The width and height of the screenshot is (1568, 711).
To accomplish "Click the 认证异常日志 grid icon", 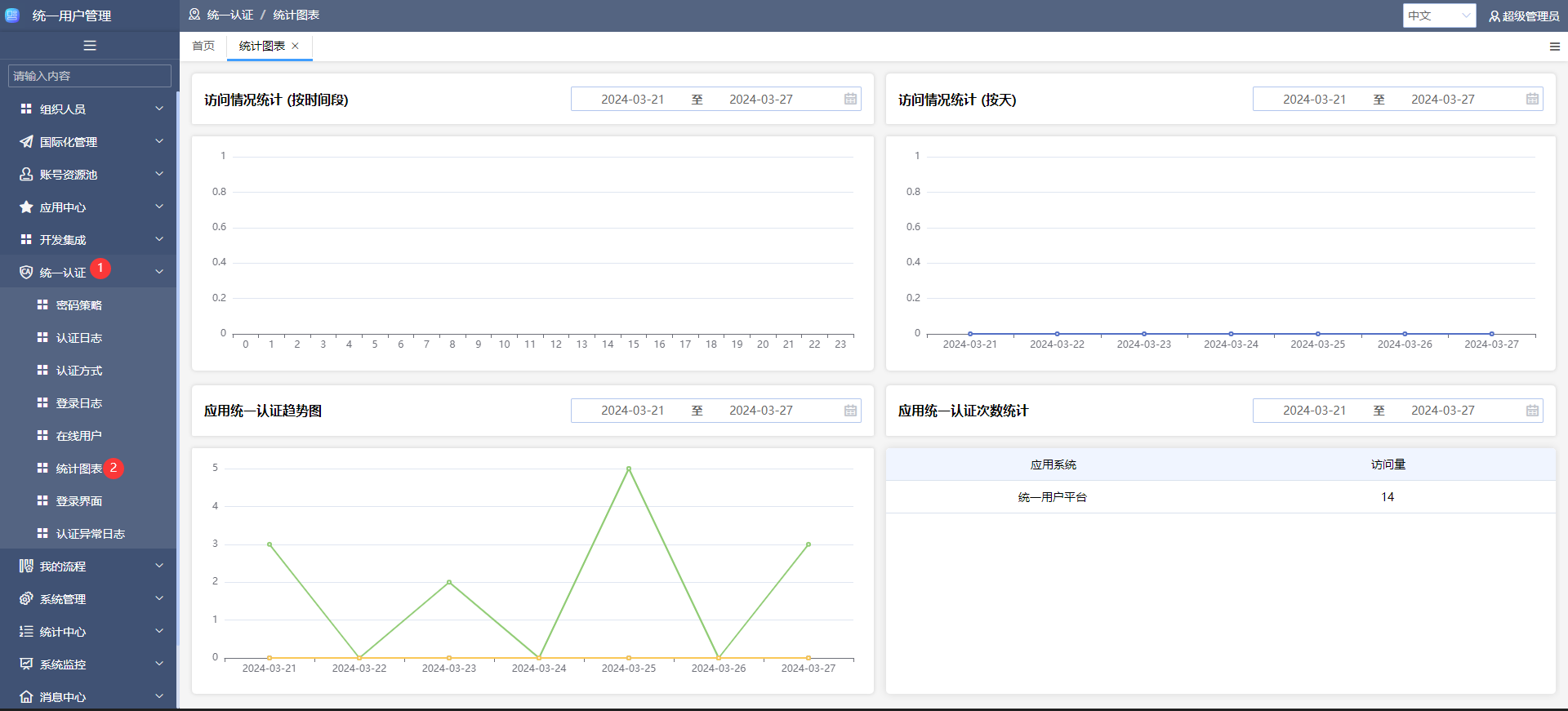I will (x=42, y=533).
